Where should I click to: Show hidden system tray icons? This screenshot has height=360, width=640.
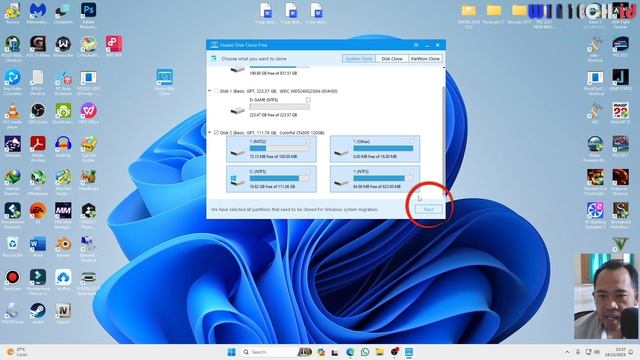click(567, 352)
